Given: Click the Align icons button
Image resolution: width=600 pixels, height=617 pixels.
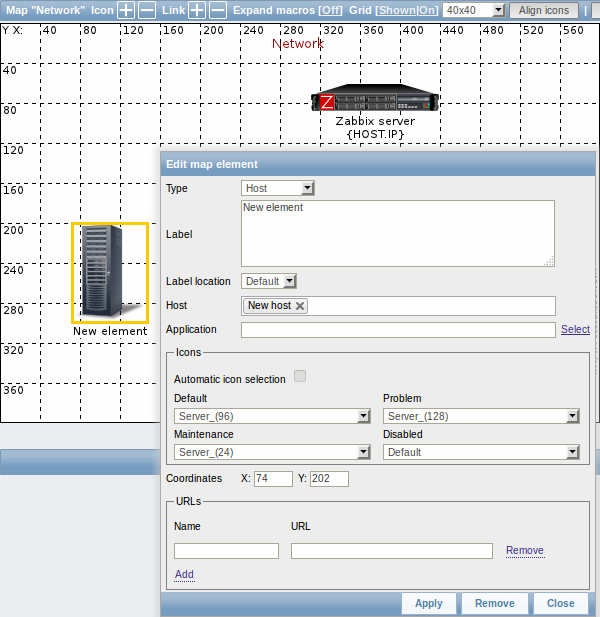Looking at the screenshot, I should 544,10.
